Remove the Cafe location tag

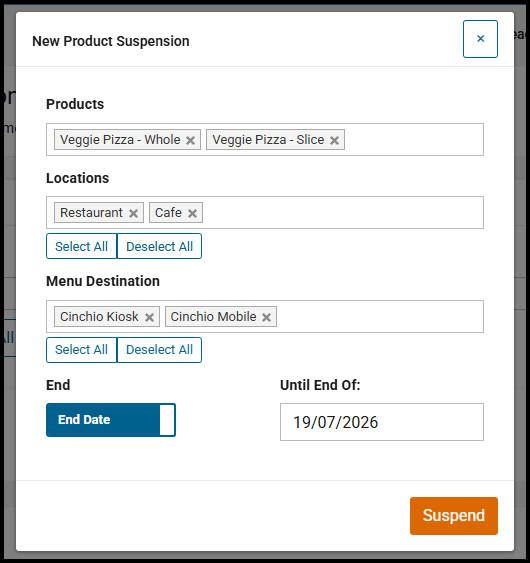[x=192, y=213]
